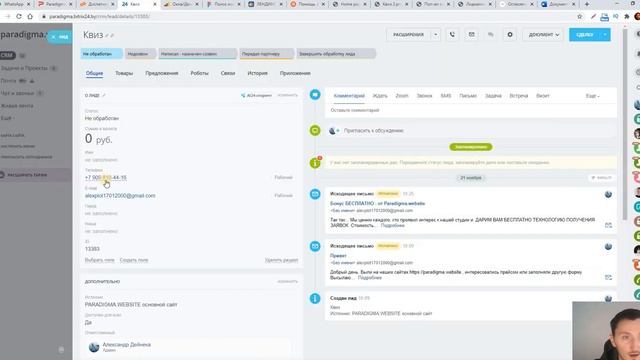Open envelope icon in Бонус БЕСПЛАТНО letter card
Screen dimensions: 640x360
click(608, 225)
